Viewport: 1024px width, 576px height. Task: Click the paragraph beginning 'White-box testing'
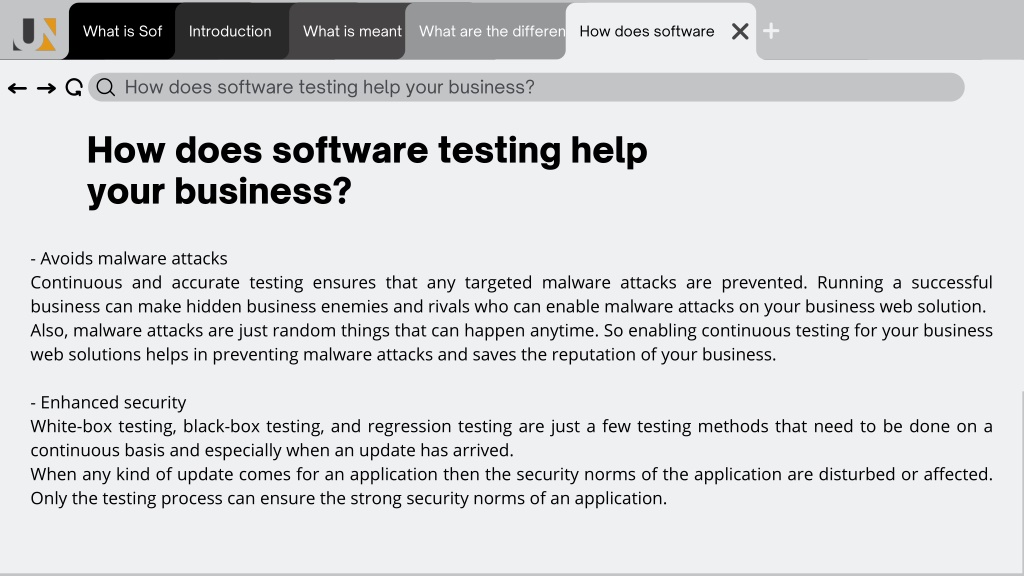point(511,438)
